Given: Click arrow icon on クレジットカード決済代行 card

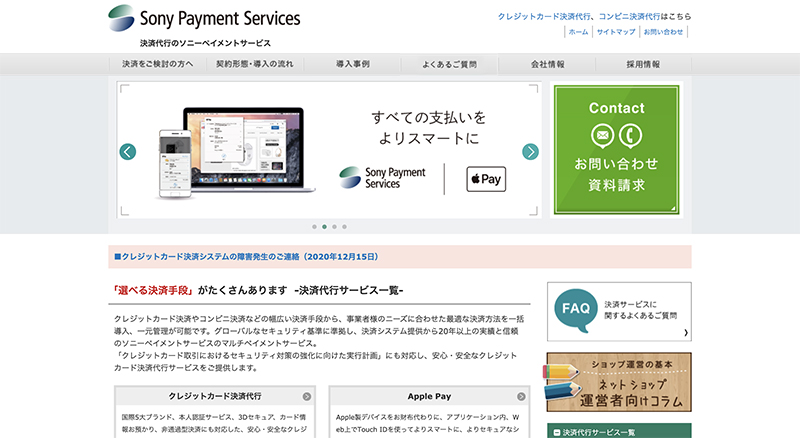Looking at the screenshot, I should tap(307, 397).
